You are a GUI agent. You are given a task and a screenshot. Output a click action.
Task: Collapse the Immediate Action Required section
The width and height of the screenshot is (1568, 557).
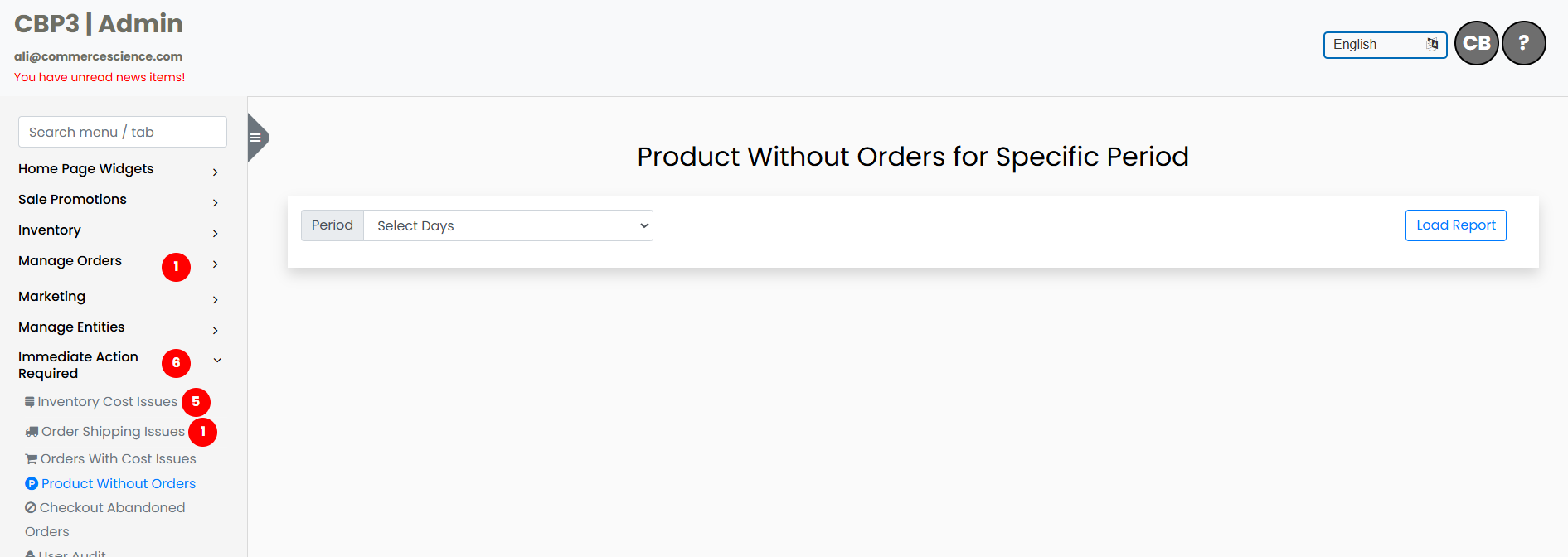coord(217,361)
